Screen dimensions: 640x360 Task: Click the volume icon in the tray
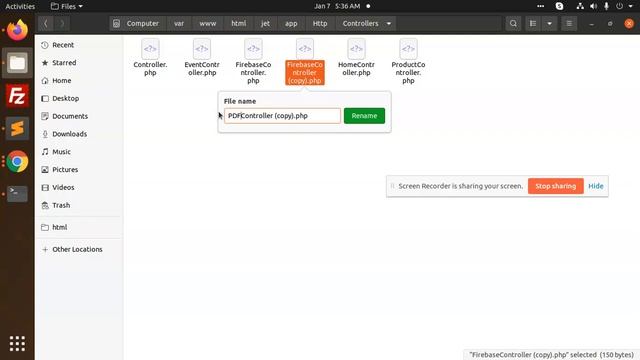(x=593, y=6)
